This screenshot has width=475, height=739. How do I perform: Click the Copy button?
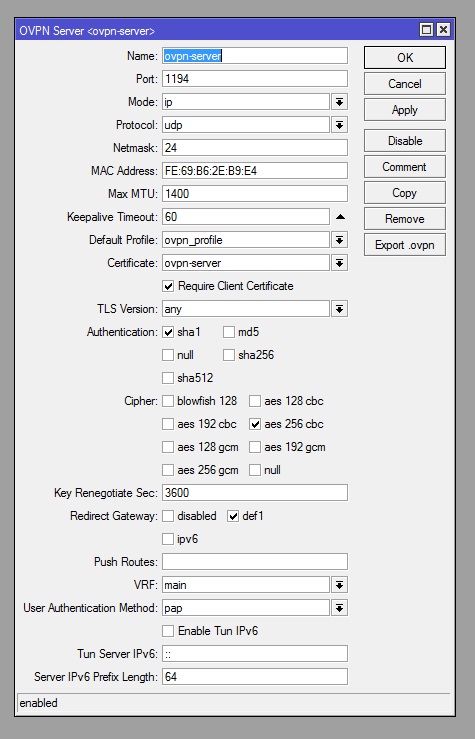(x=405, y=193)
